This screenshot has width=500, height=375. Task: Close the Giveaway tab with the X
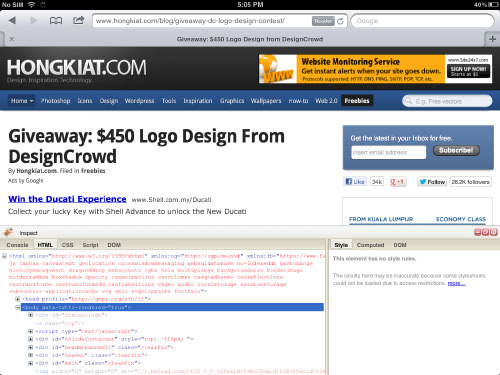pyautogui.click(x=12, y=39)
